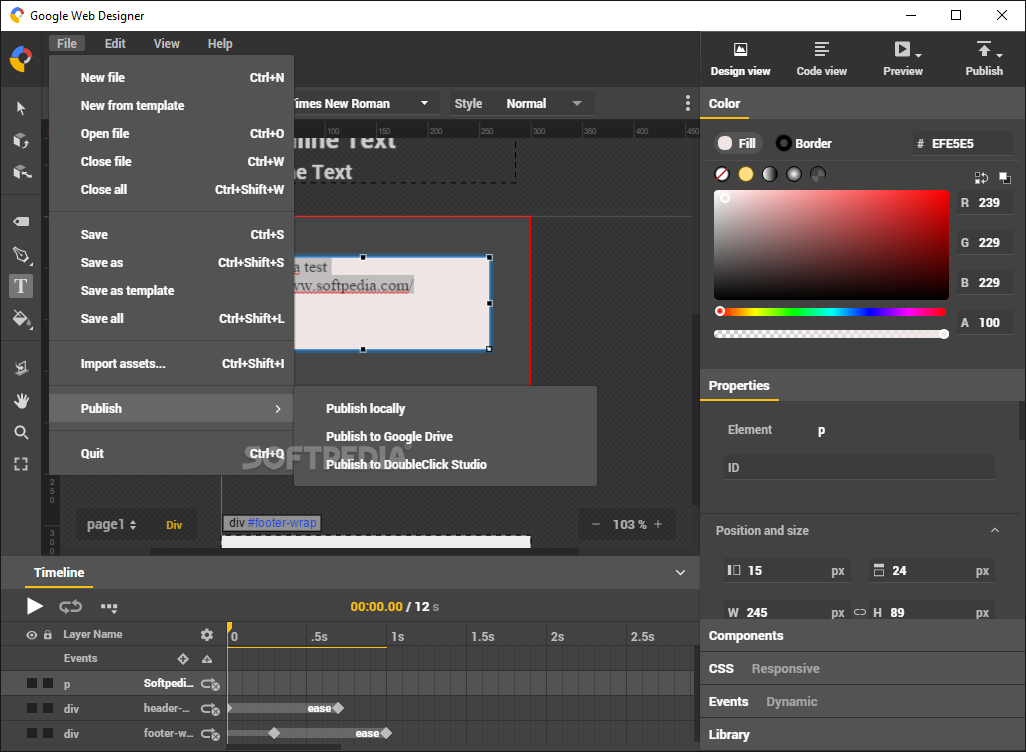Image resolution: width=1026 pixels, height=752 pixels.
Task: Choose the linear gradient fill type
Action: (x=770, y=174)
